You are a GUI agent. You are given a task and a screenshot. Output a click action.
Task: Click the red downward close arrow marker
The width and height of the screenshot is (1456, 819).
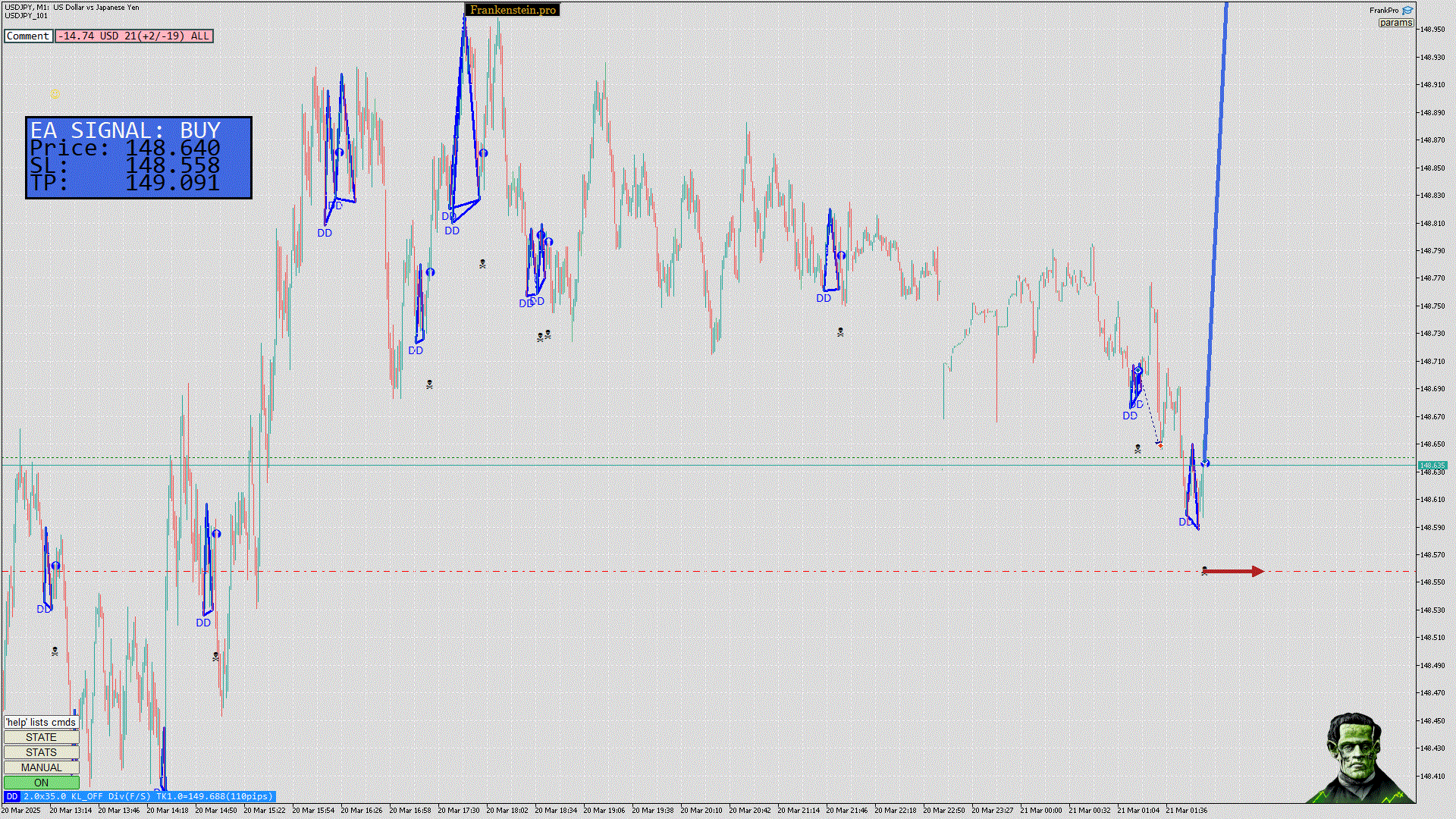coord(1159,445)
